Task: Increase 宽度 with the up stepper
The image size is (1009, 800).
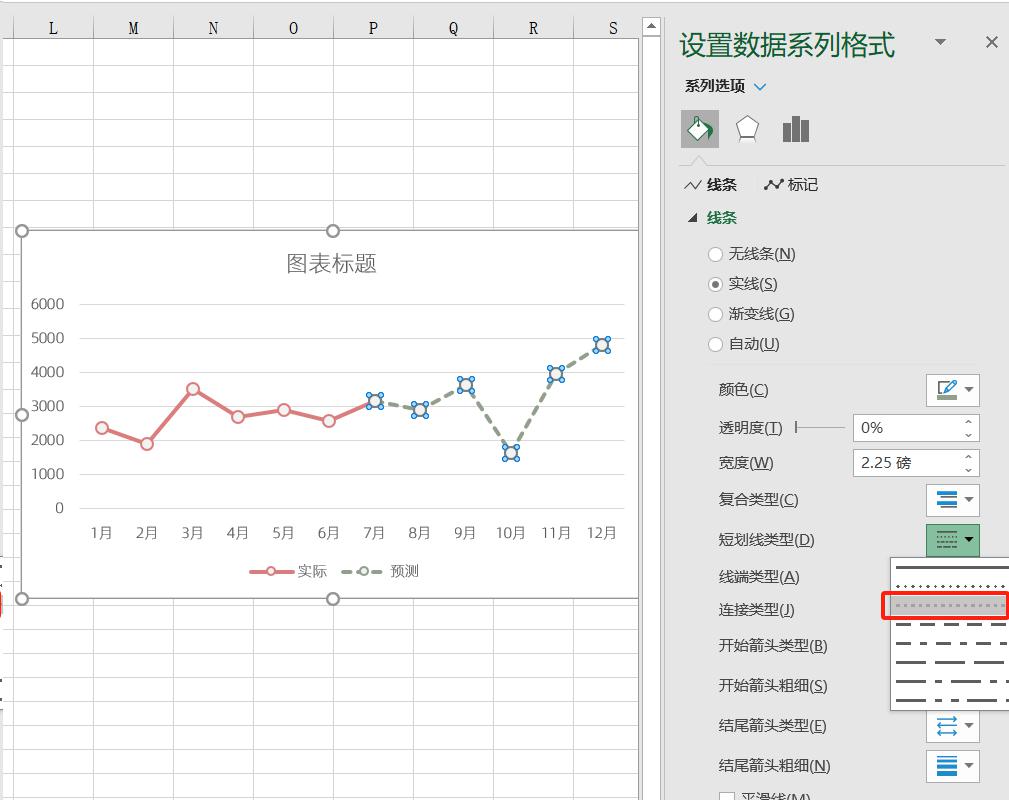Action: coord(968,456)
